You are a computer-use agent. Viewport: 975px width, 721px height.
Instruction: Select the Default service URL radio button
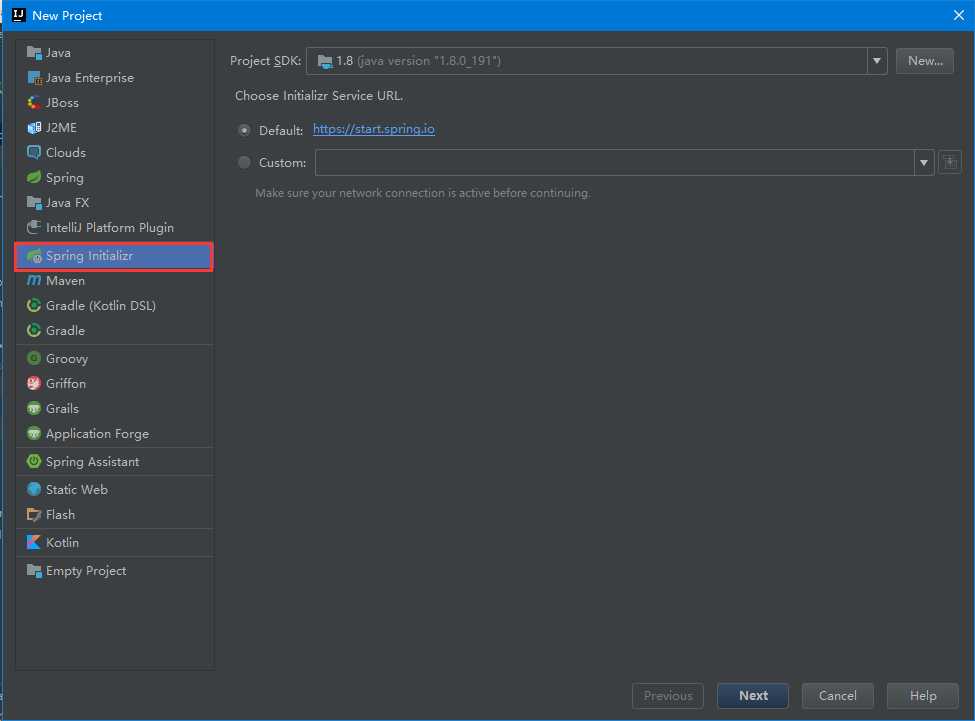coord(244,130)
